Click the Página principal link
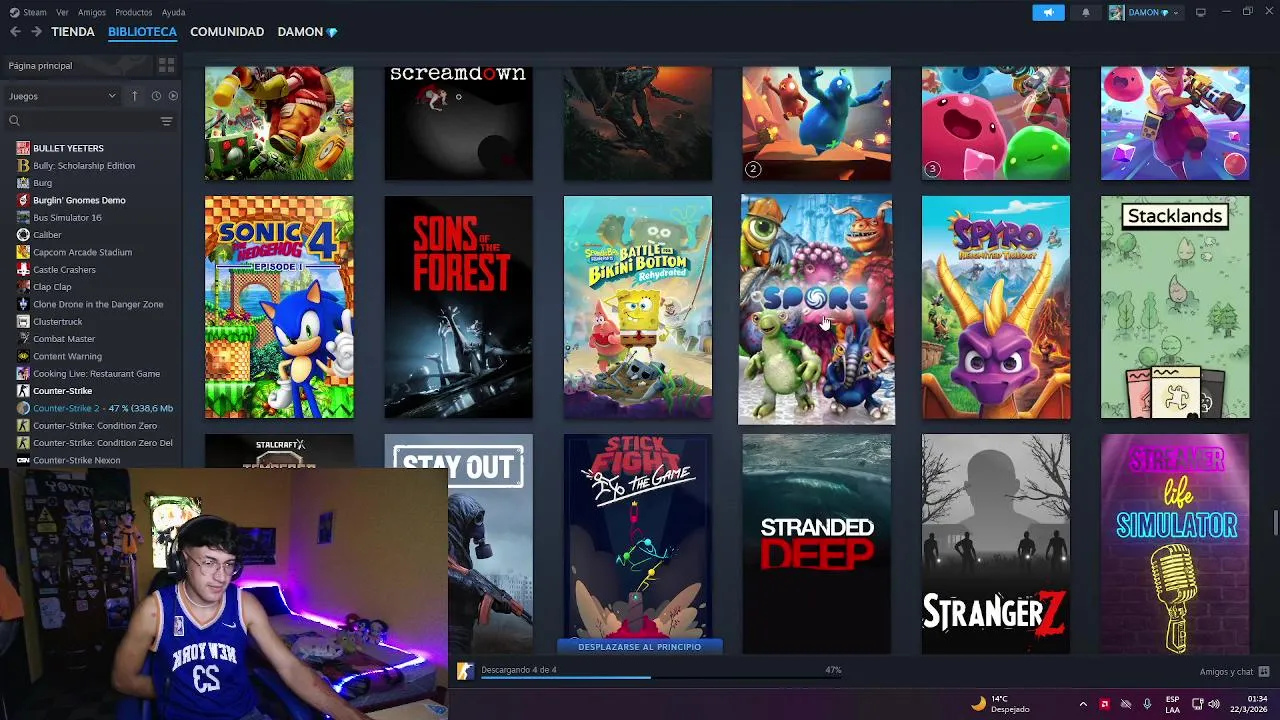 tap(40, 65)
